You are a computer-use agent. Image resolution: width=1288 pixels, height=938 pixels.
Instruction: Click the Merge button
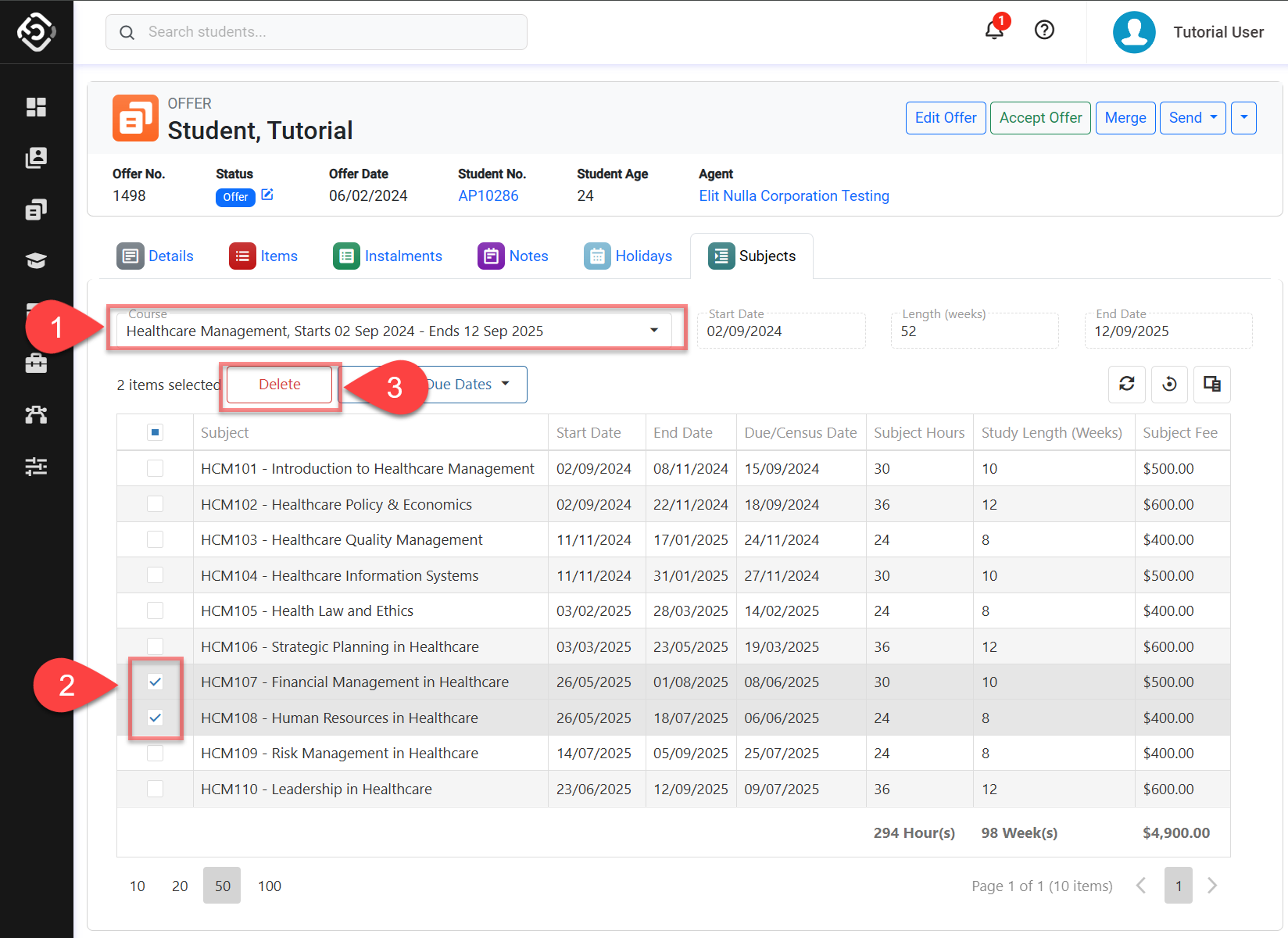(x=1125, y=118)
